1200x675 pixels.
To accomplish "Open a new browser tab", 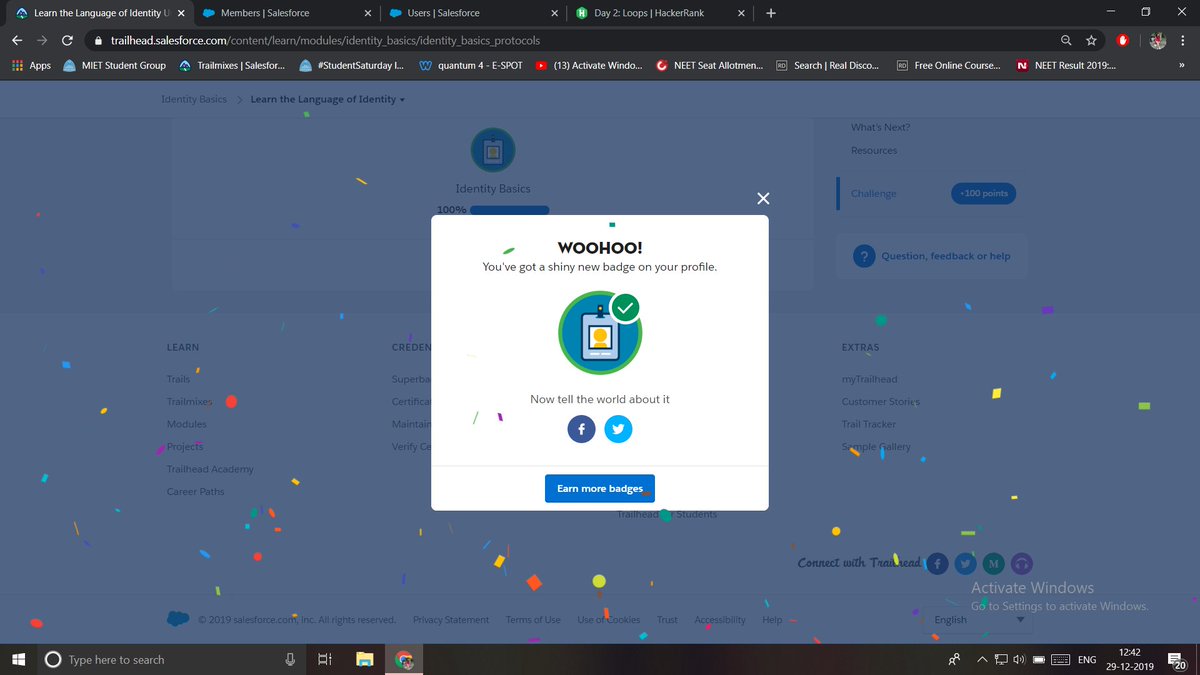I will tap(770, 13).
